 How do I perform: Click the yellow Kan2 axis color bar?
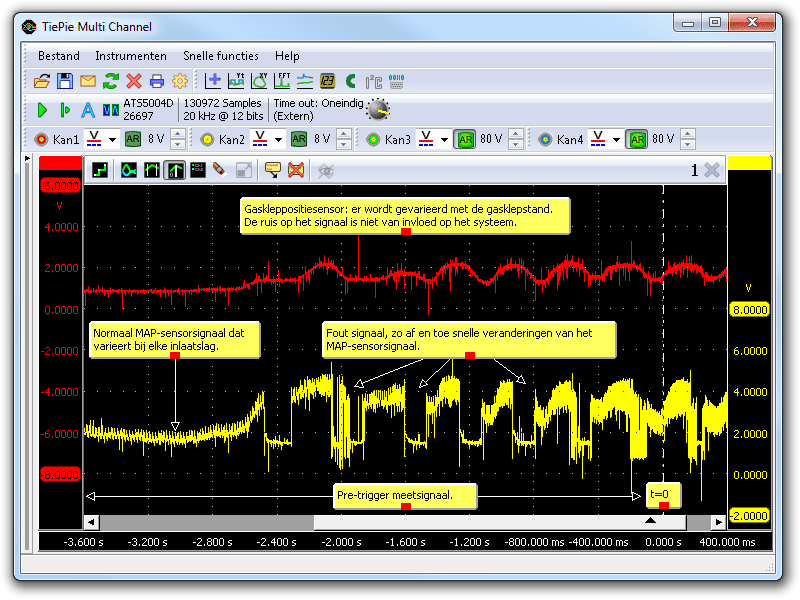pyautogui.click(x=749, y=163)
